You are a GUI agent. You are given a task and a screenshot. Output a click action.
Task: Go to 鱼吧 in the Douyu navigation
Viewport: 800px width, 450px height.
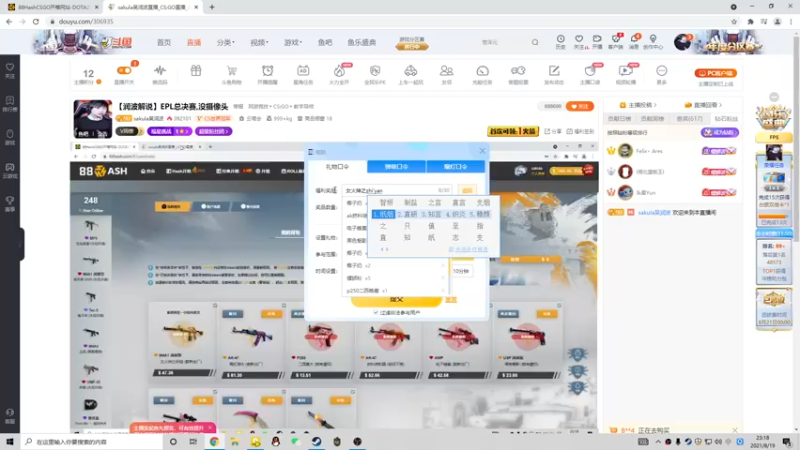tap(325, 42)
